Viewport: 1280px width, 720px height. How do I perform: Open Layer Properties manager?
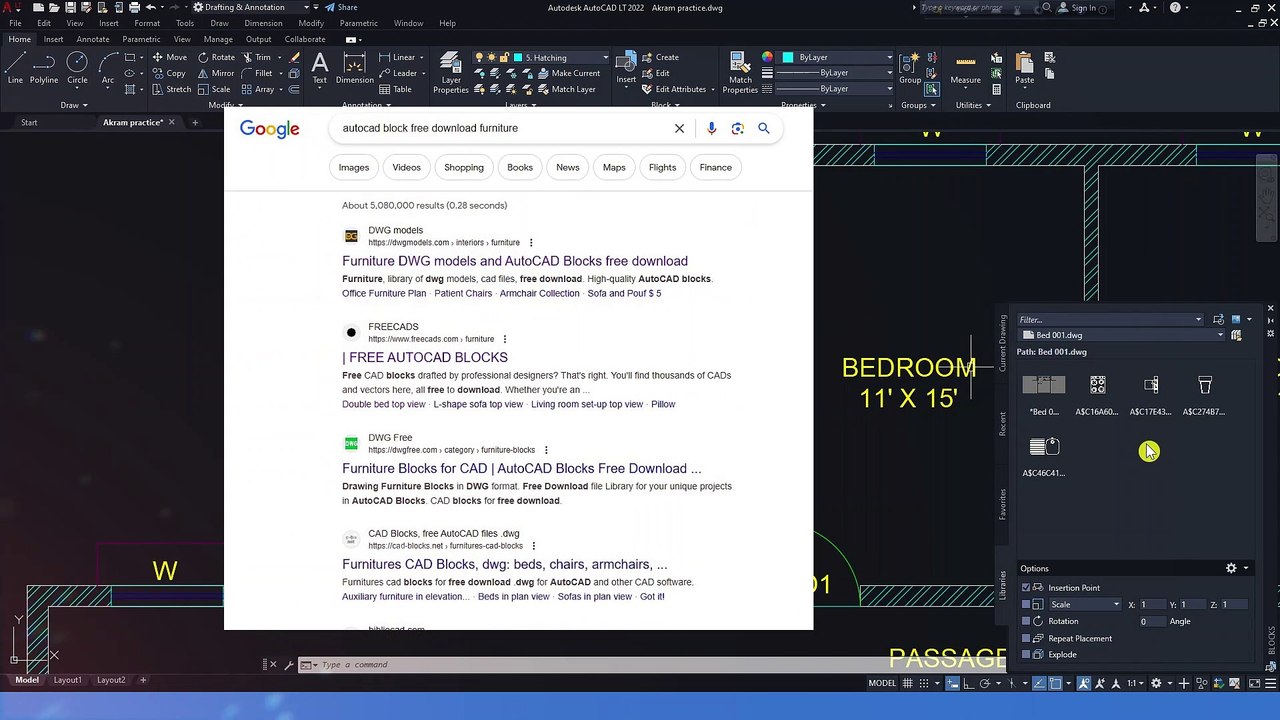[450, 72]
